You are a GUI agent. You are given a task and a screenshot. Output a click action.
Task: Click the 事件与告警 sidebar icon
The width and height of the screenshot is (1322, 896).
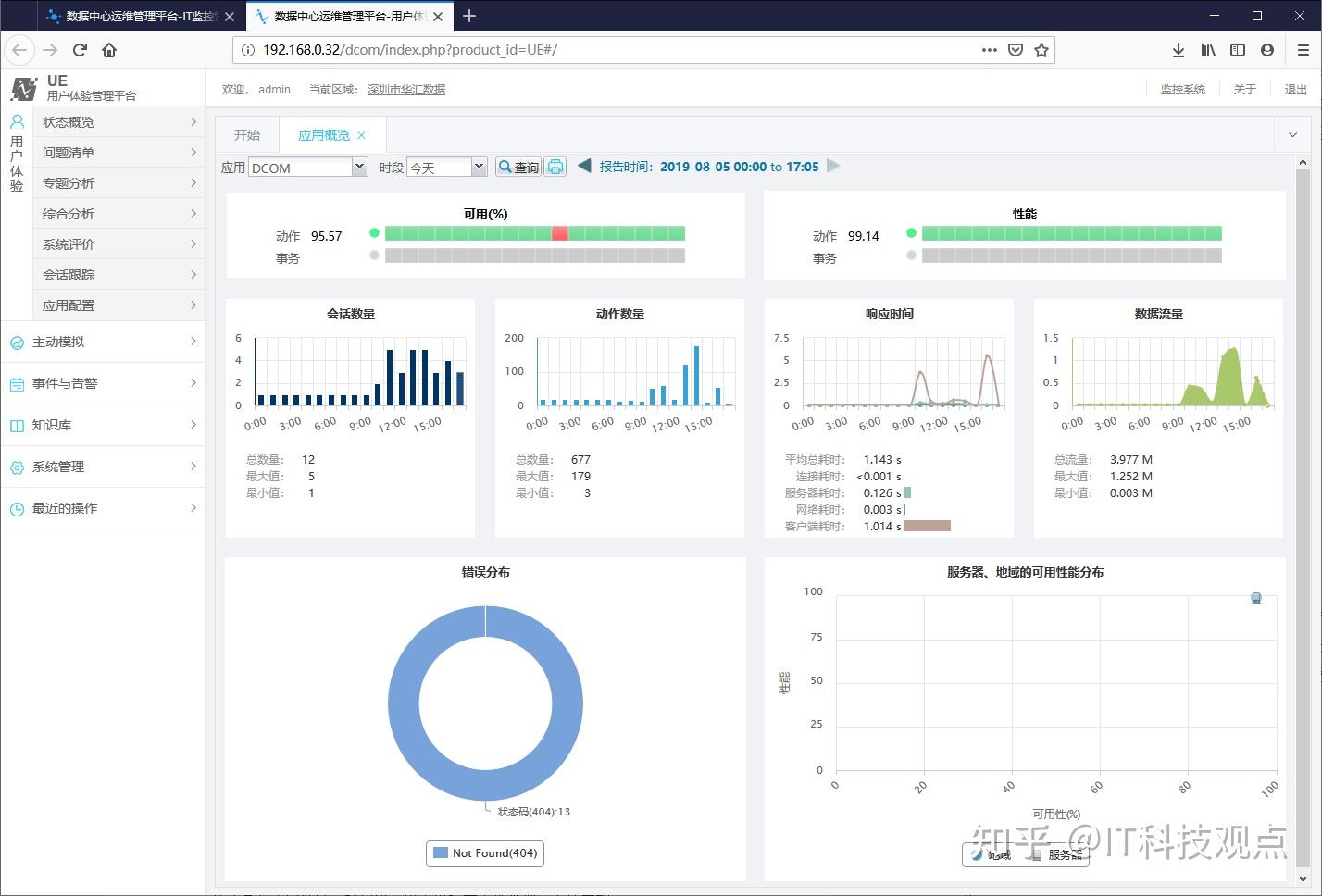click(17, 384)
